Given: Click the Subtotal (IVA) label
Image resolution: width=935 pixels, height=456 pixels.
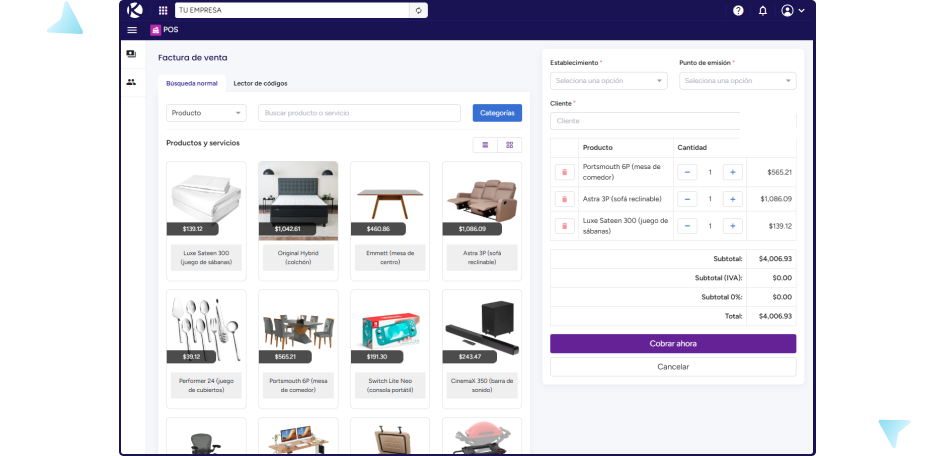Looking at the screenshot, I should pos(719,278).
